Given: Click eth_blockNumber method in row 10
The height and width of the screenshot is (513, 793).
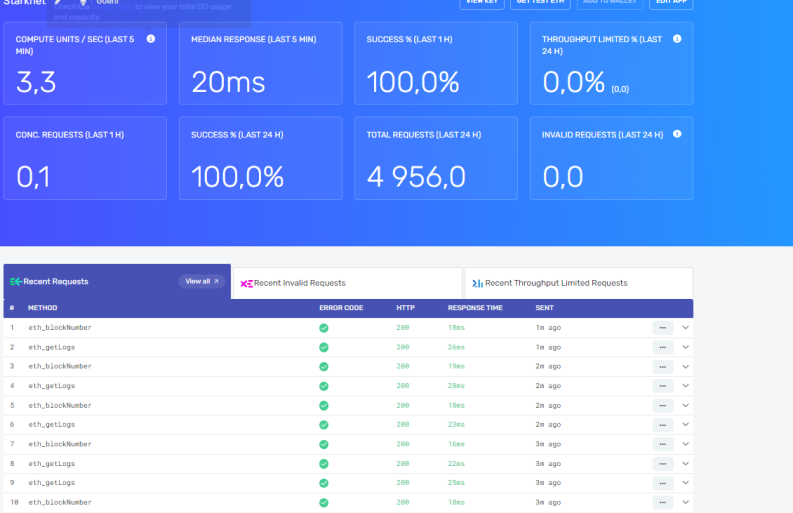Looking at the screenshot, I should 60,502.
